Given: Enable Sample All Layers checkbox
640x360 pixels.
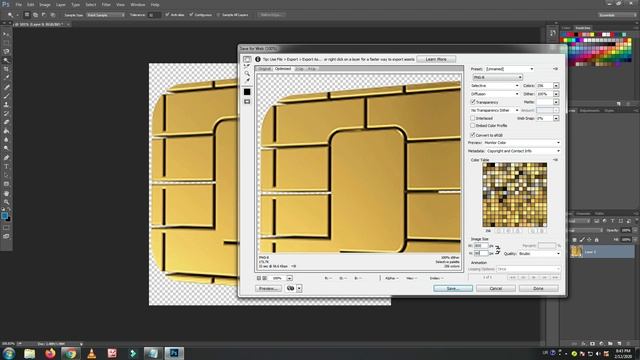Looking at the screenshot, I should click(x=218, y=15).
